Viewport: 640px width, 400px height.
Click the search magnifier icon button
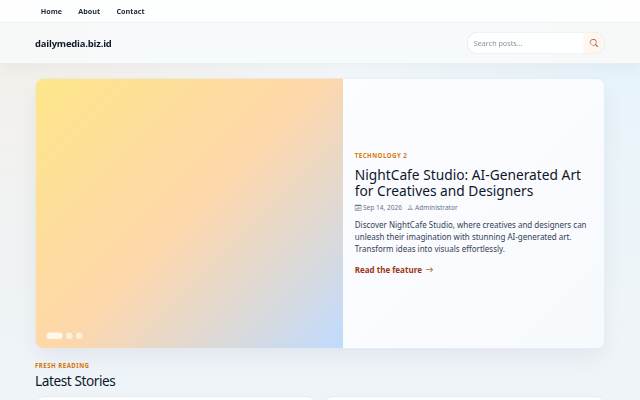(593, 43)
